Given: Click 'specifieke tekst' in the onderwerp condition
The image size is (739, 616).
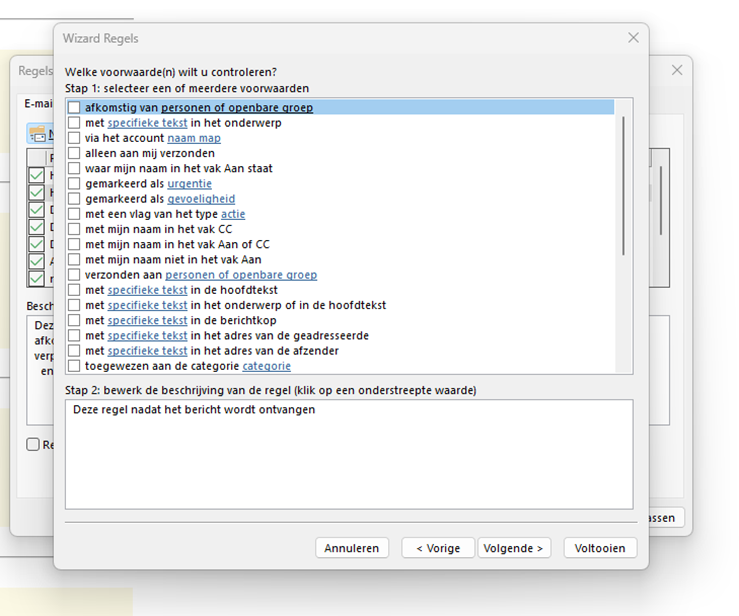Looking at the screenshot, I should point(147,123).
